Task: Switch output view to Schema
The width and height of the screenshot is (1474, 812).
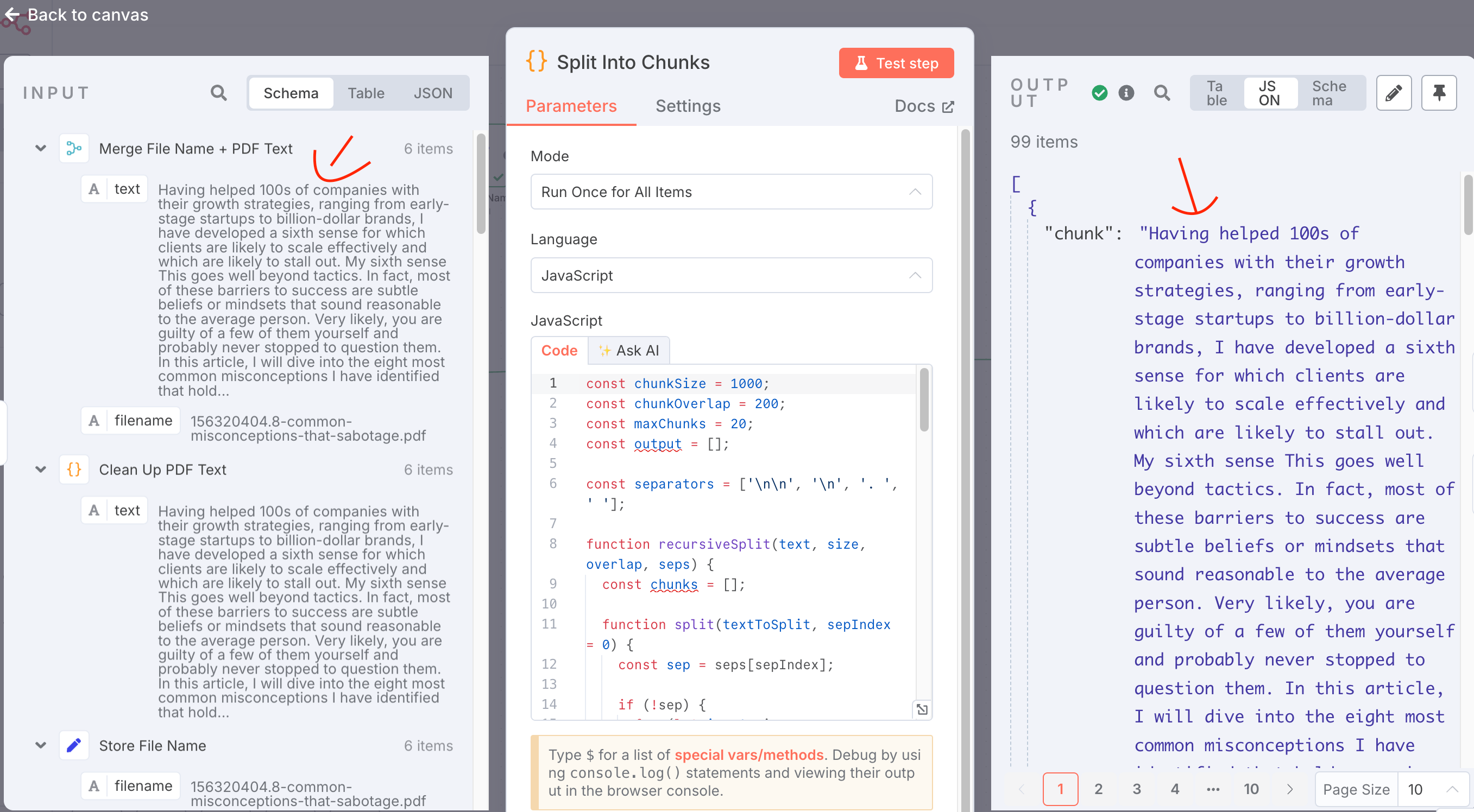Action: [1328, 93]
